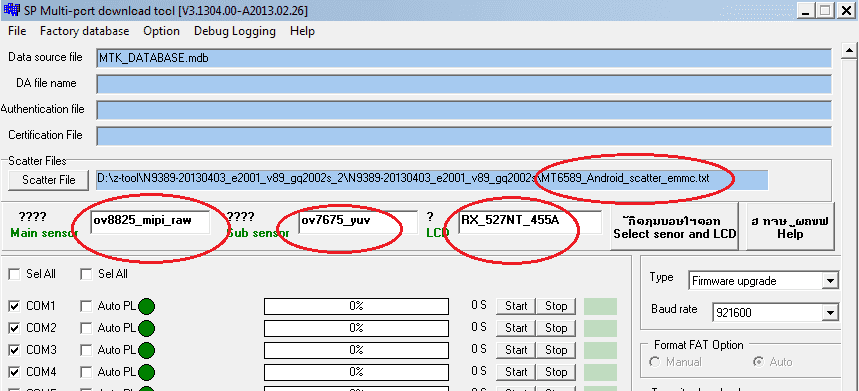859x391 pixels.
Task: Click the application icon in the title bar
Action: coord(11,10)
